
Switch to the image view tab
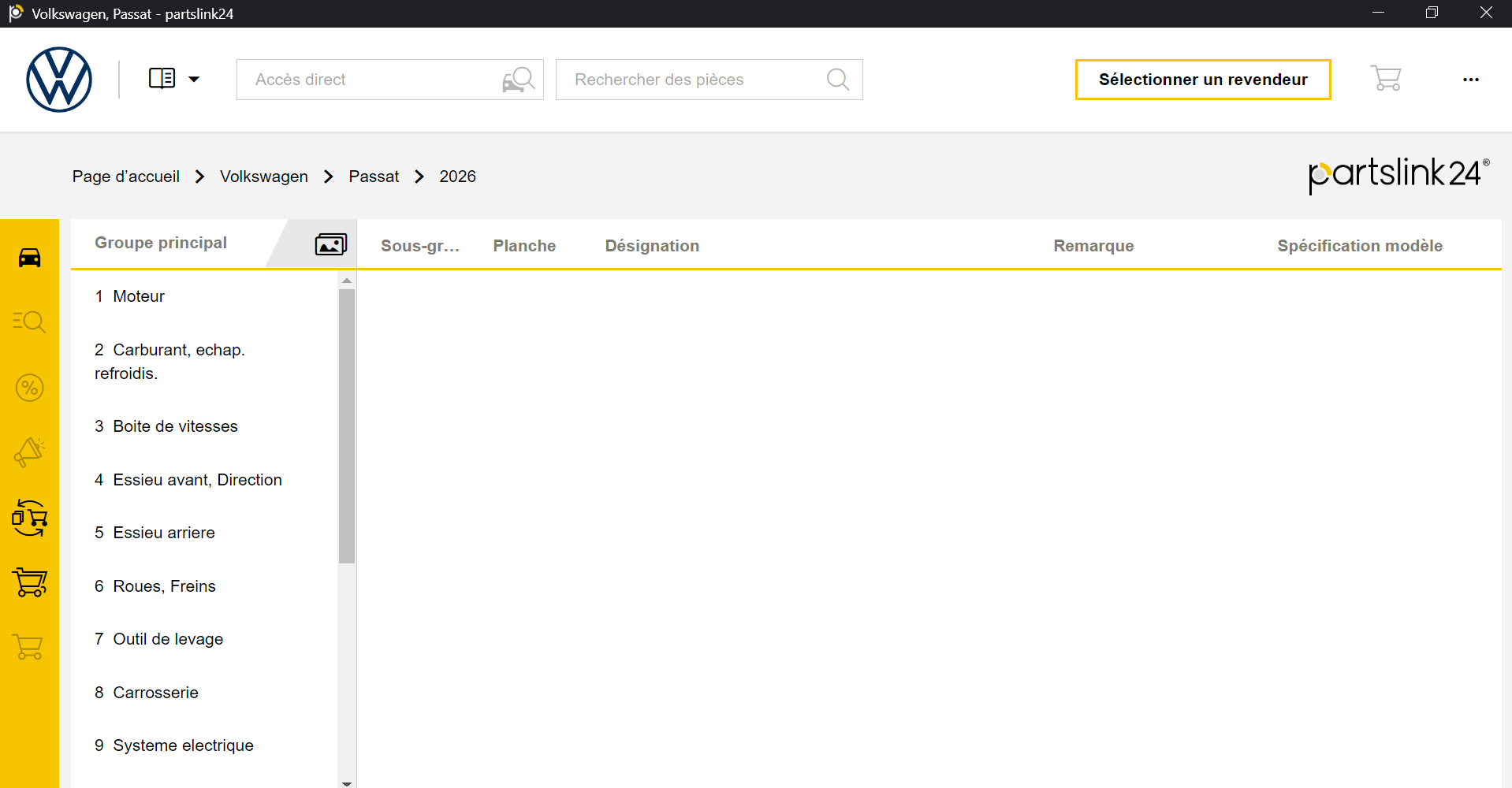tap(331, 244)
